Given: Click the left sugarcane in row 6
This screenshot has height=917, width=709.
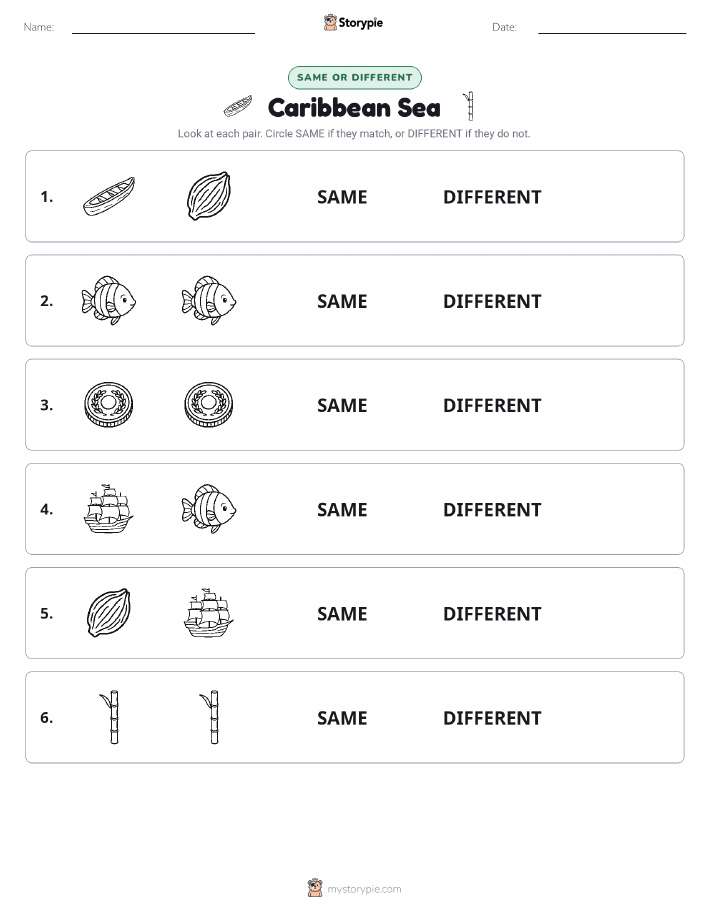Looking at the screenshot, I should [x=111, y=717].
